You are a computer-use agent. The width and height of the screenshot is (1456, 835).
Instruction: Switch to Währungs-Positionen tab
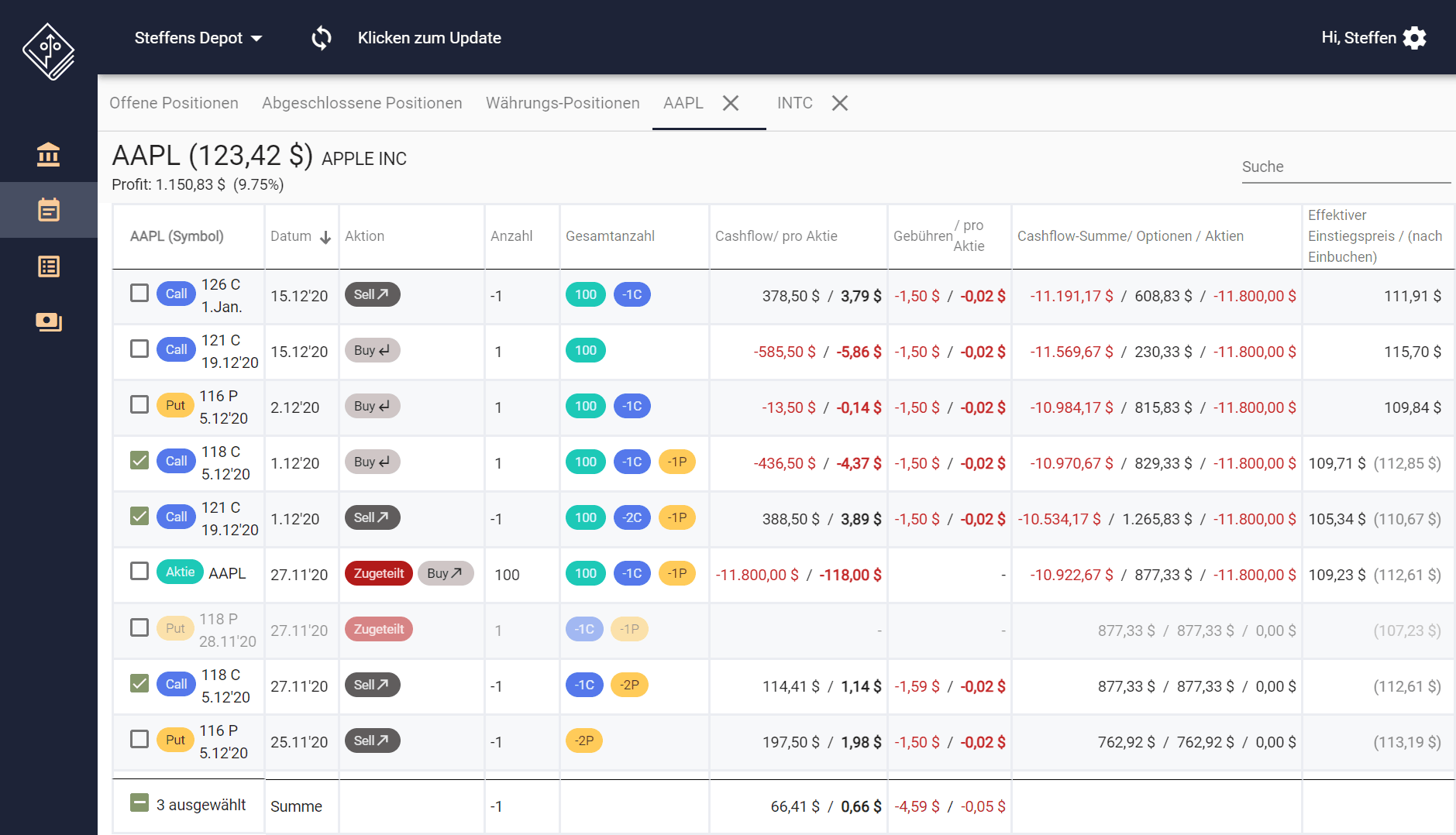[x=563, y=103]
